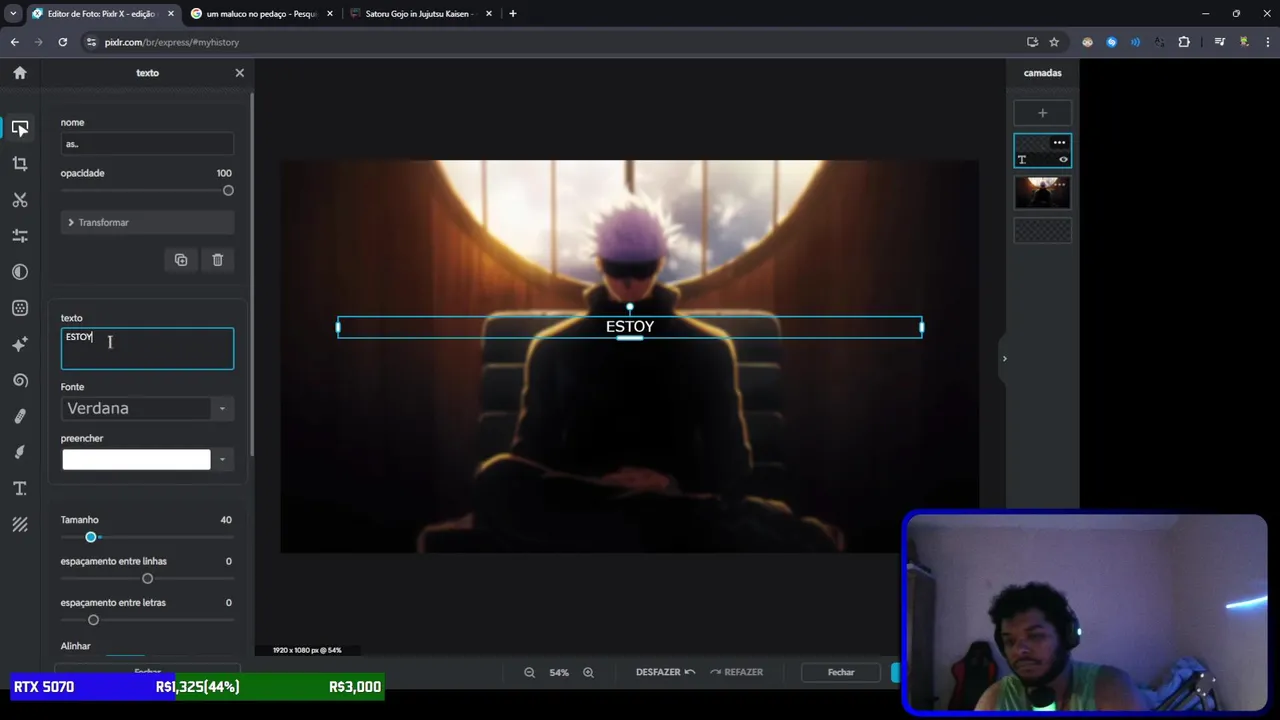Click DESFAZER undo button
This screenshot has width=1280, height=720.
665,672
